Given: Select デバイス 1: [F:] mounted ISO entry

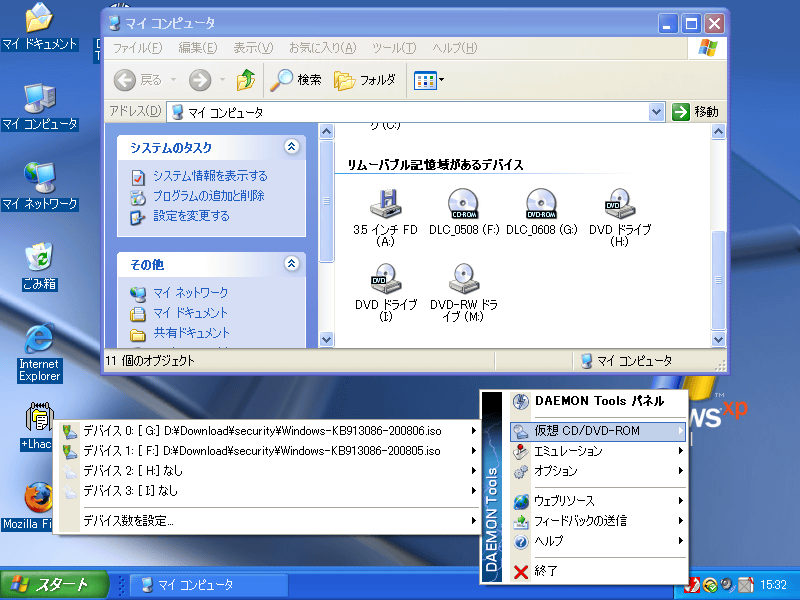Looking at the screenshot, I should click(268, 451).
